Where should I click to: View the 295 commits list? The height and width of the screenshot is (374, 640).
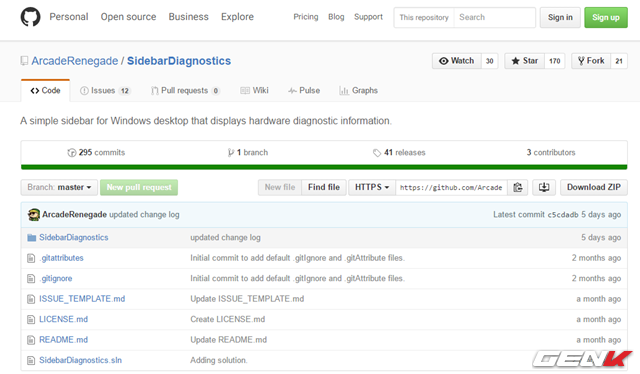[x=96, y=153]
